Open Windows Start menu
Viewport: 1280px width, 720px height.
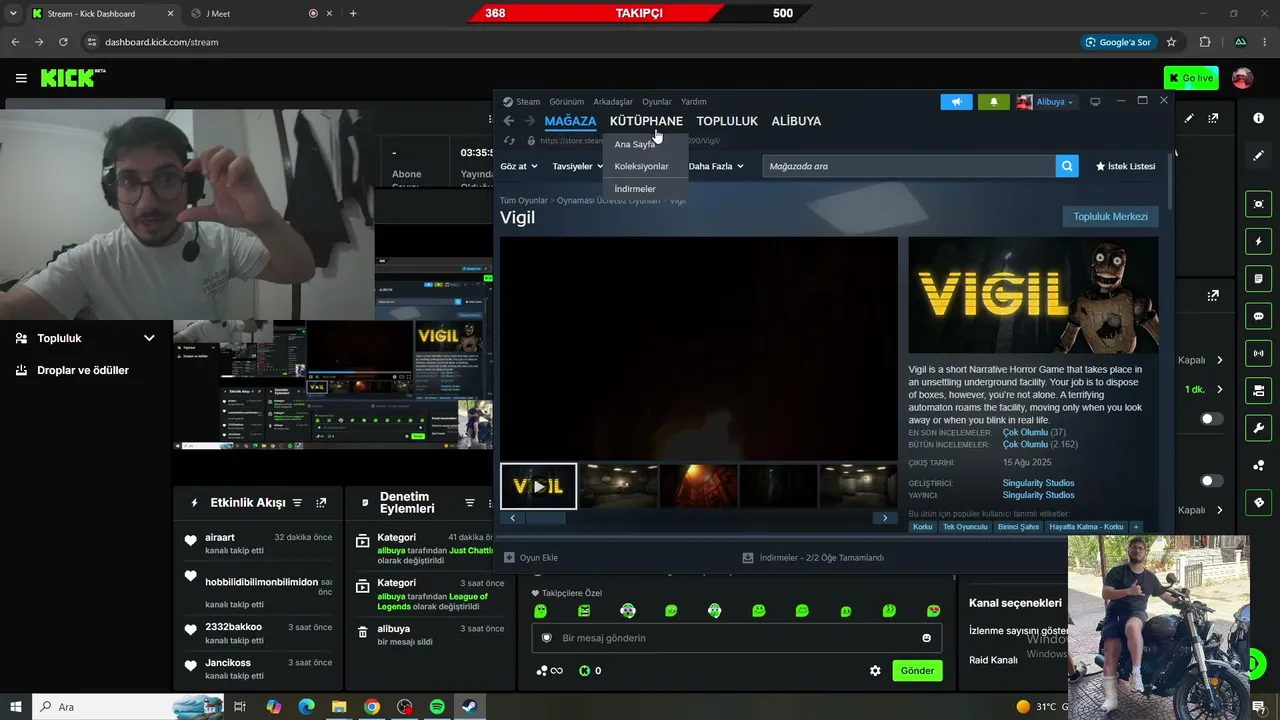[16, 707]
